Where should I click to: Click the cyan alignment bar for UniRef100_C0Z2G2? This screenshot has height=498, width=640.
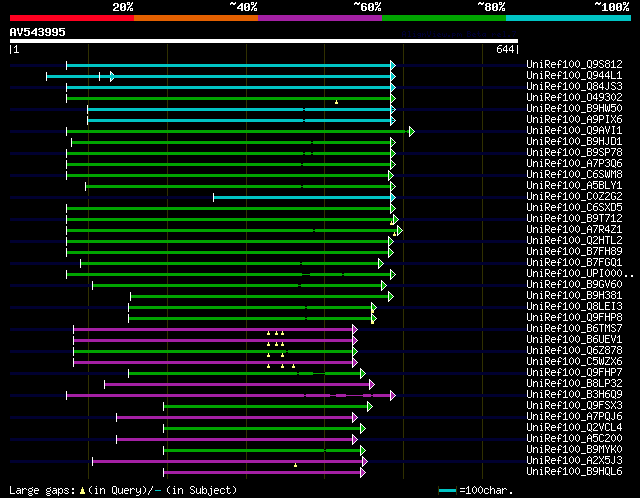(x=302, y=198)
